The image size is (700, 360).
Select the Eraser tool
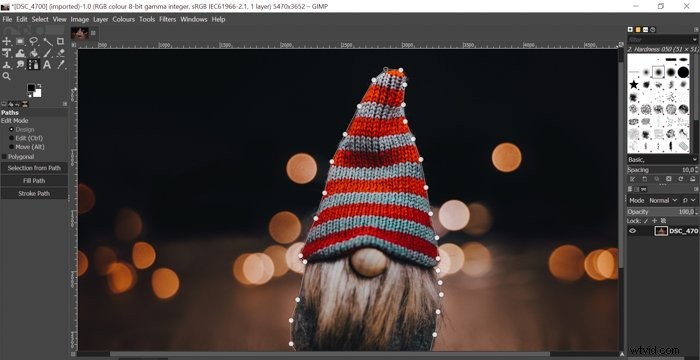pyautogui.click(x=61, y=53)
